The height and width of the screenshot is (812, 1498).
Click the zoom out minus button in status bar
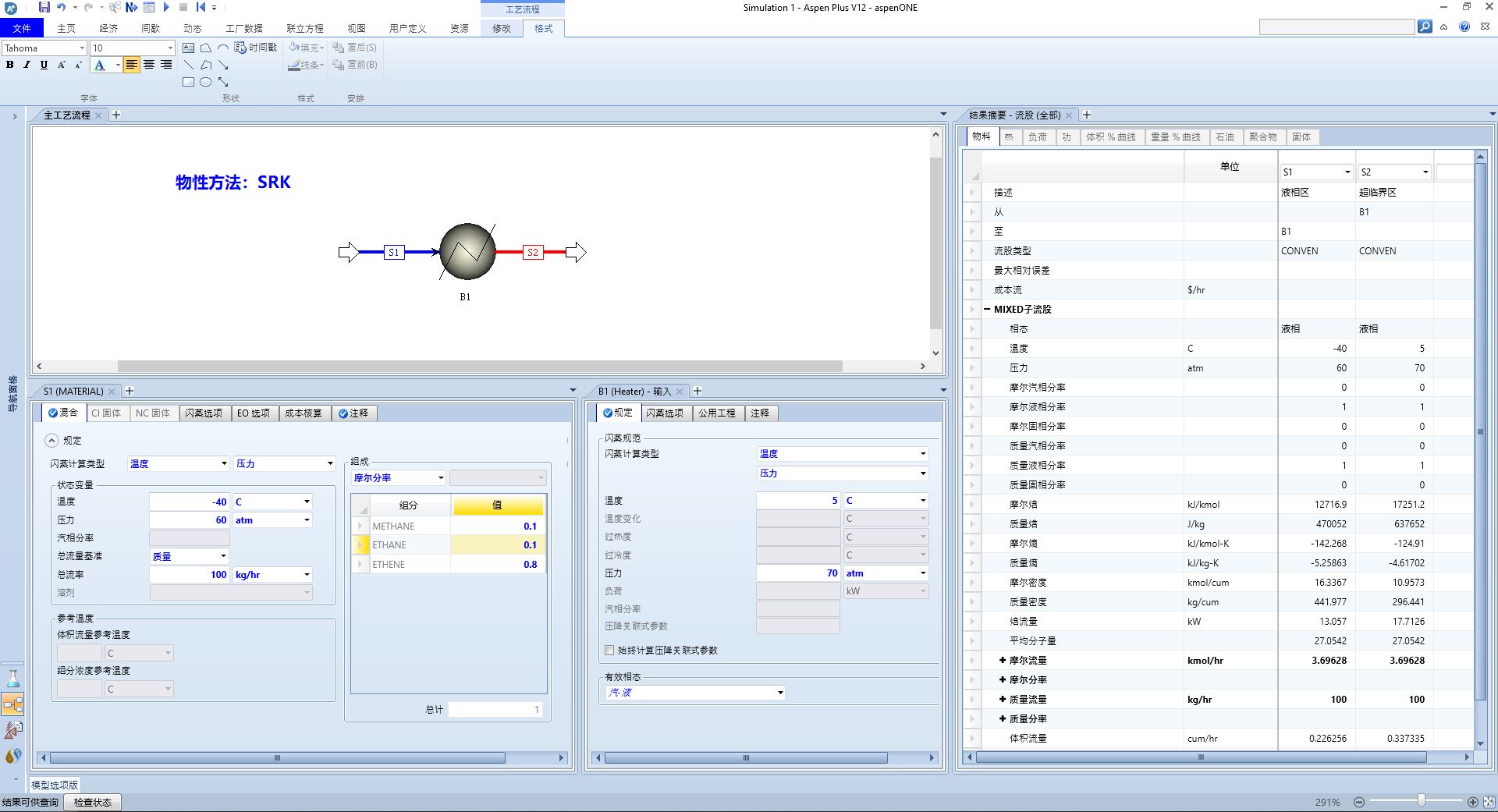tap(1359, 802)
